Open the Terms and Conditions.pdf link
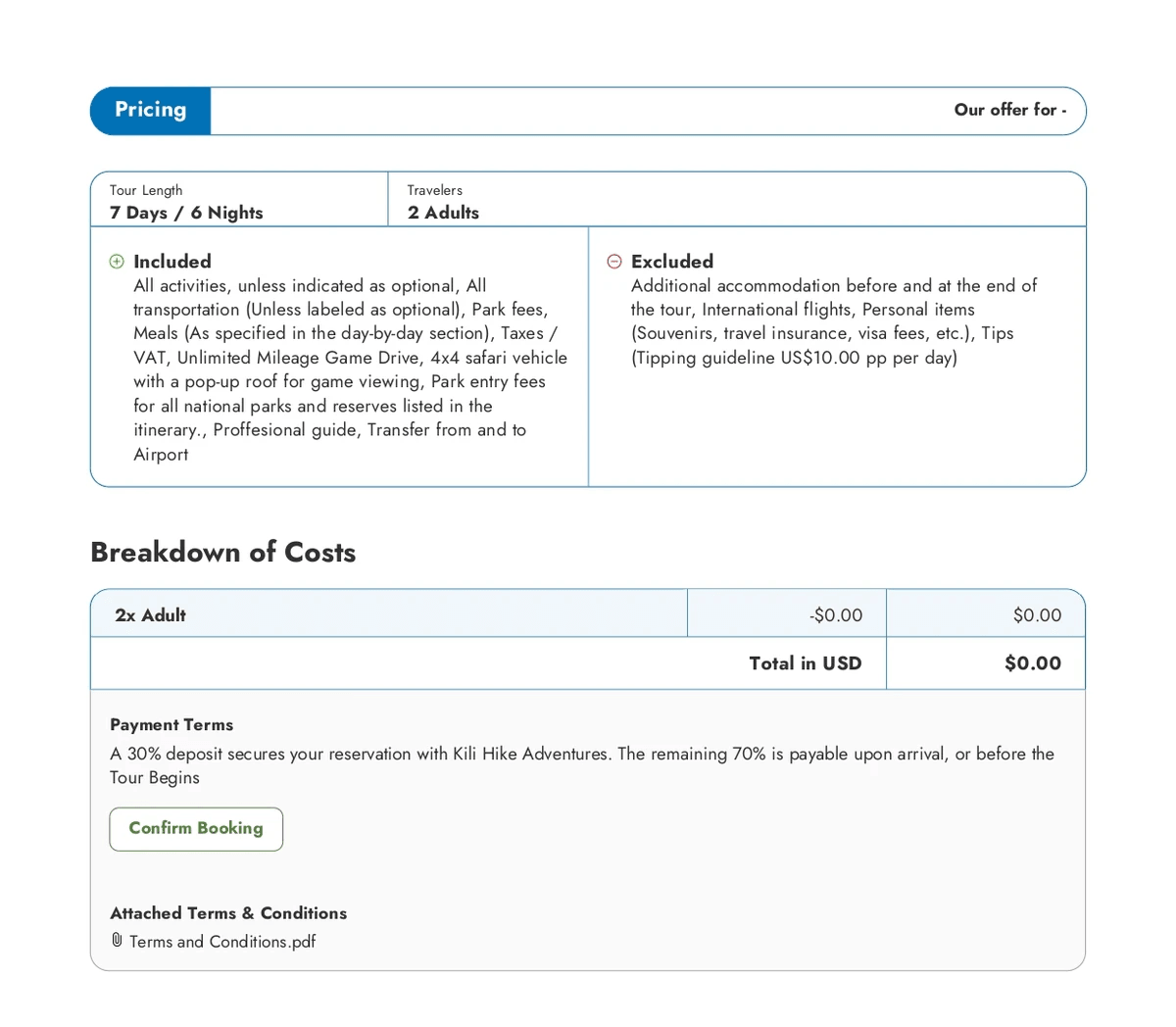The width and height of the screenshot is (1176, 1027). 222,942
